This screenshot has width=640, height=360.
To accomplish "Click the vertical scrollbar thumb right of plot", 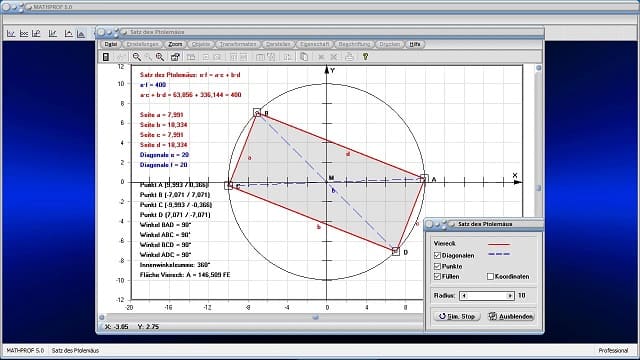I will pyautogui.click(x=539, y=188).
